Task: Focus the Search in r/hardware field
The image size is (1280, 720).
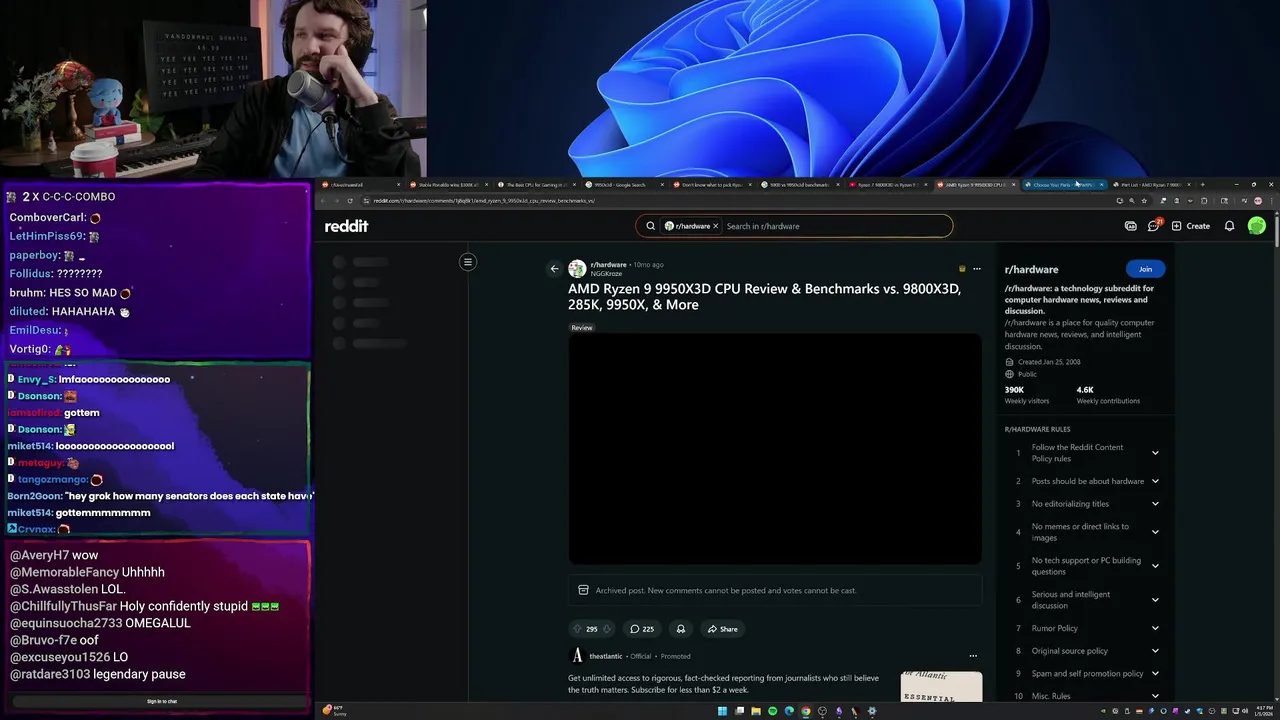Action: 835,226
